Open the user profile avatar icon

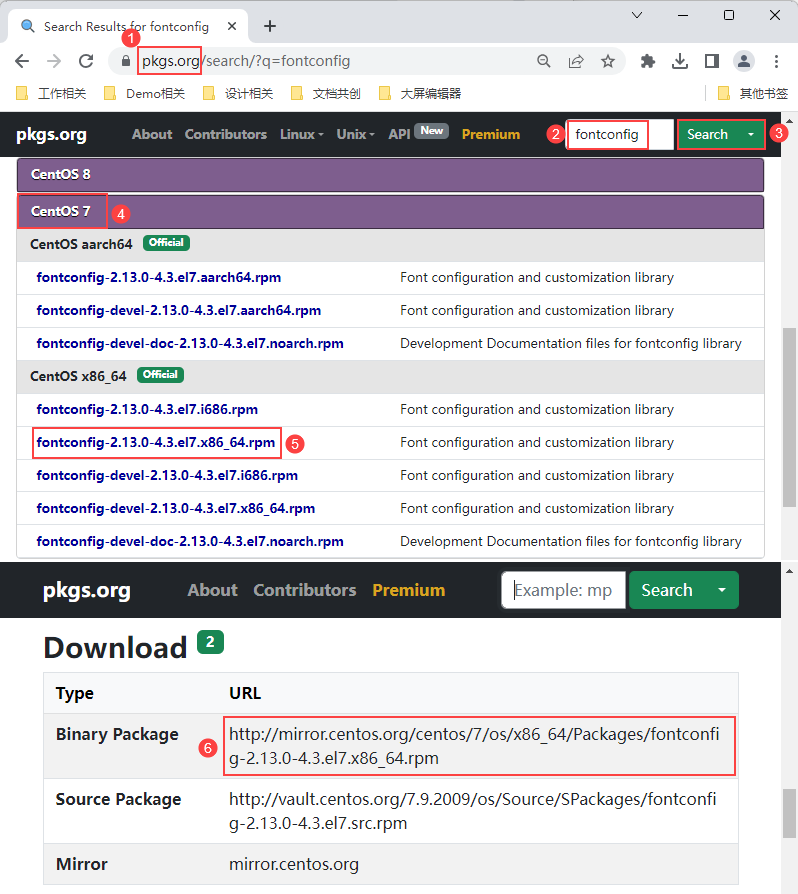pos(744,61)
